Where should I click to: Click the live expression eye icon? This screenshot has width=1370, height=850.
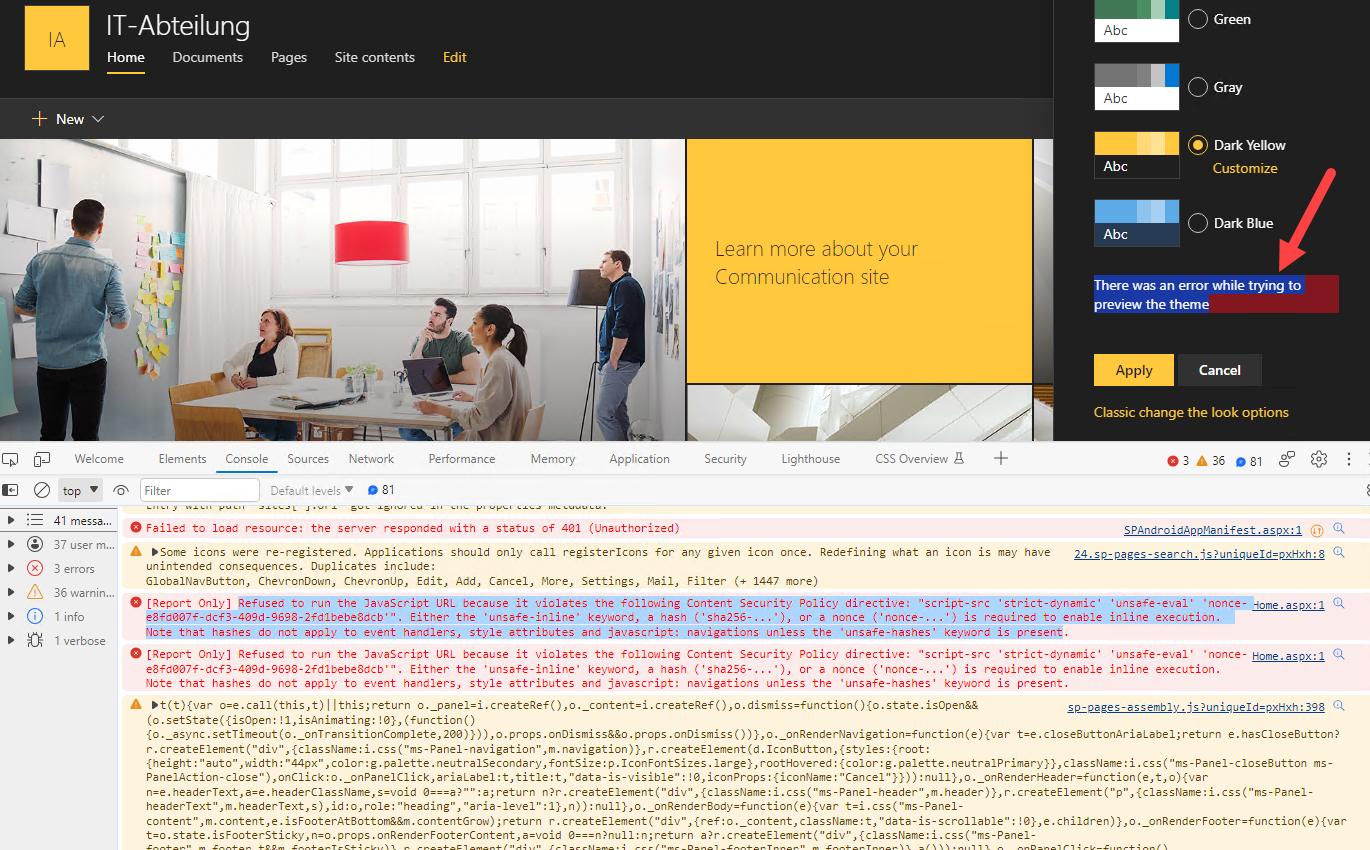121,490
